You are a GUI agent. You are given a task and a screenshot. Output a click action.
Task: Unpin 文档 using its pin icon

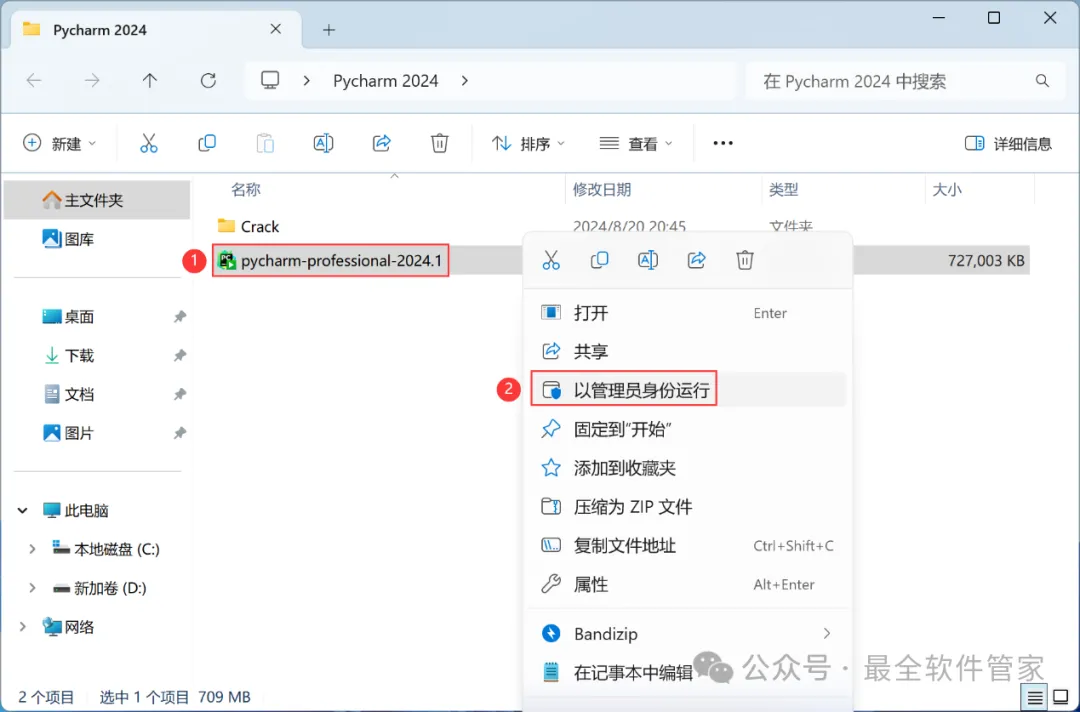[180, 395]
